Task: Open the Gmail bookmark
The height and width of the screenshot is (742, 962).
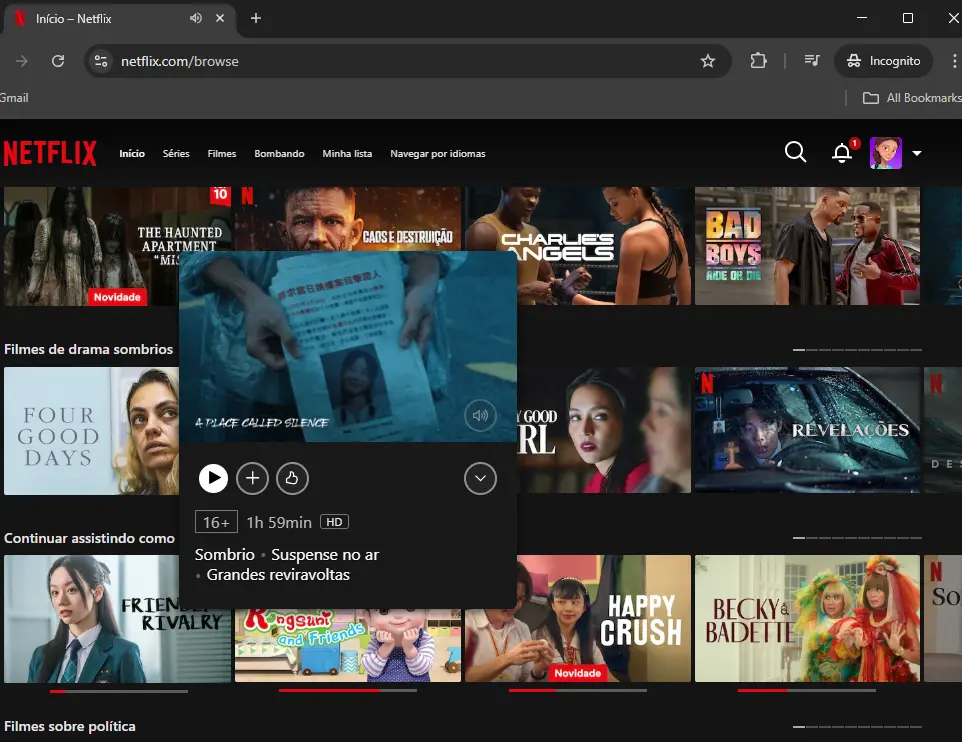Action: pos(13,98)
